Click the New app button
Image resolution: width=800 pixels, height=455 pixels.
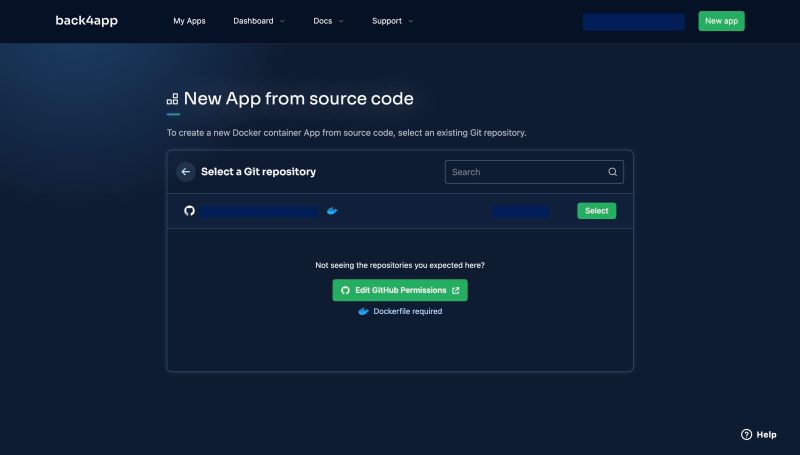(x=721, y=21)
